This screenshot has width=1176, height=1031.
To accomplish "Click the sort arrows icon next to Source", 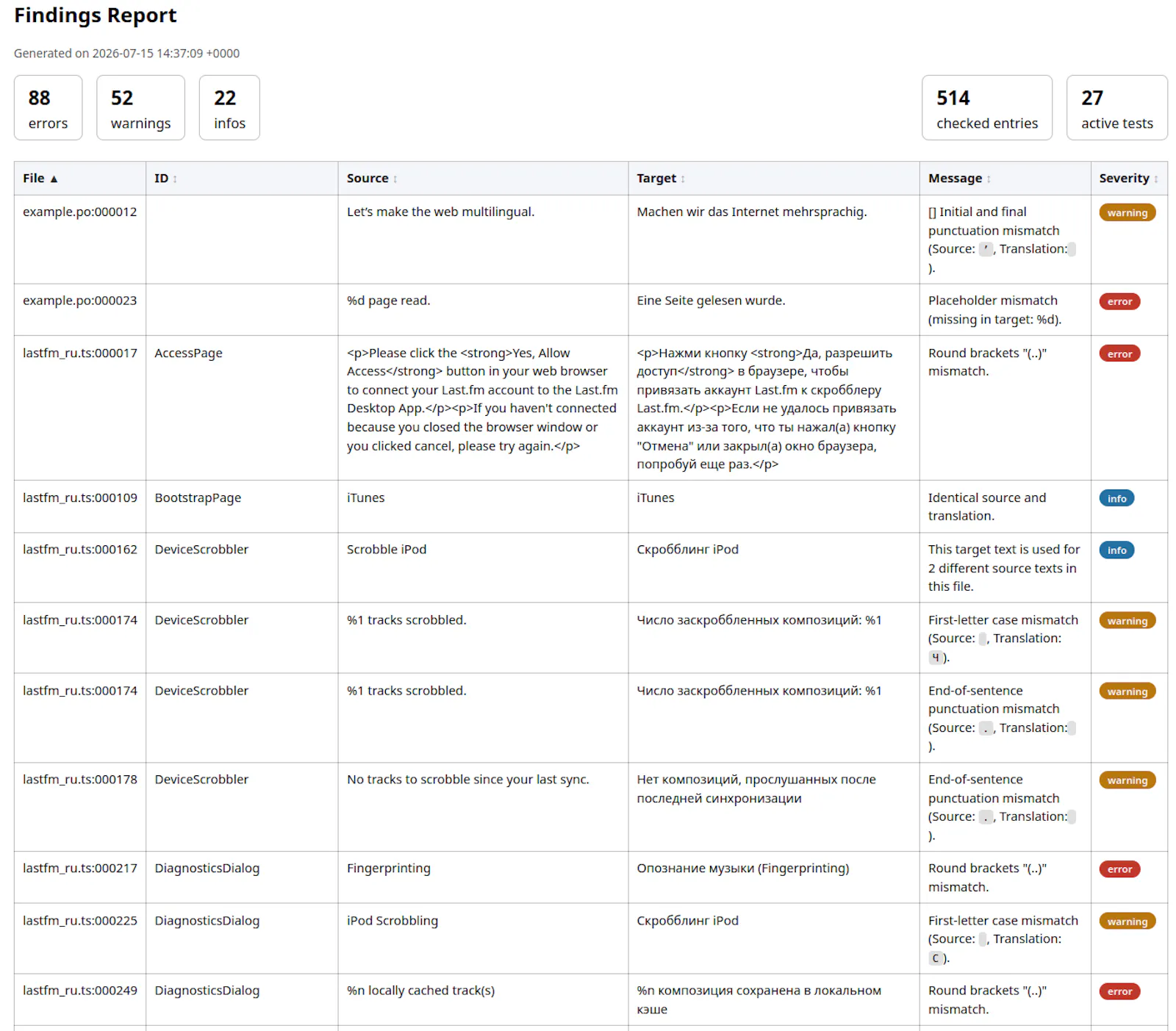I will (x=395, y=179).
